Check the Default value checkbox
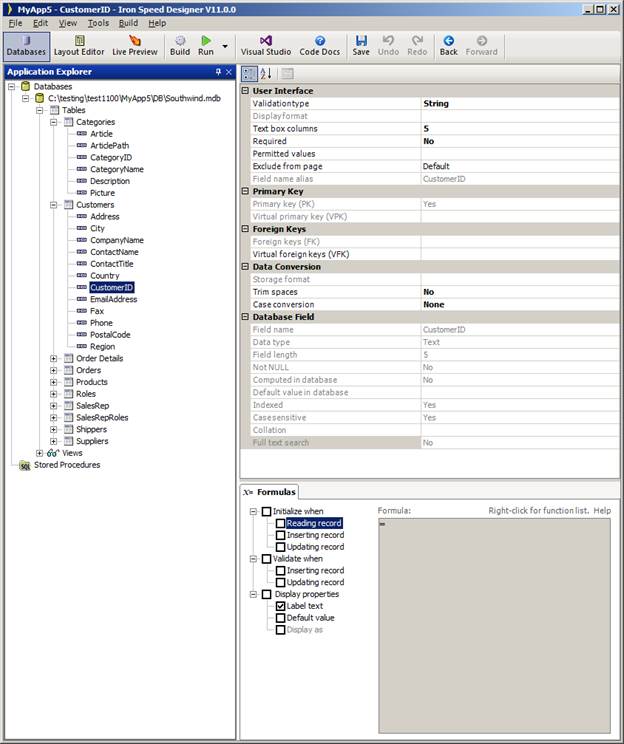624x744 pixels. point(280,618)
